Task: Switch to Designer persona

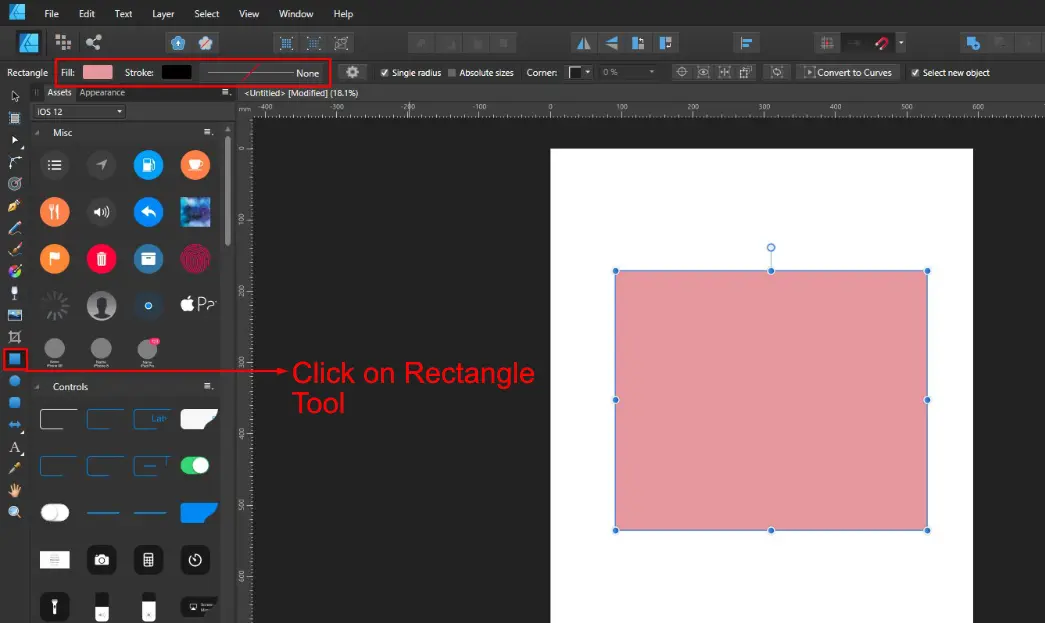Action: (x=29, y=43)
